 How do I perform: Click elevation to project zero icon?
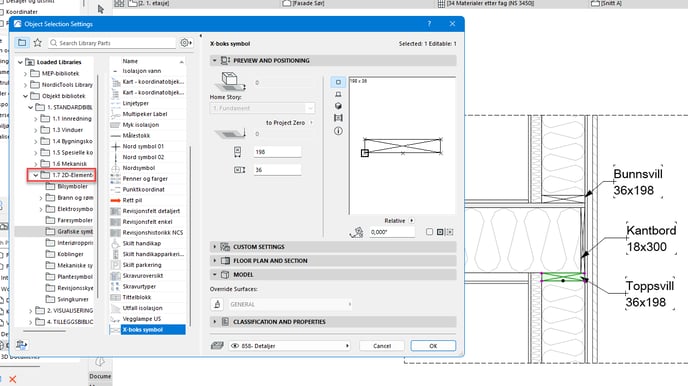pos(230,134)
